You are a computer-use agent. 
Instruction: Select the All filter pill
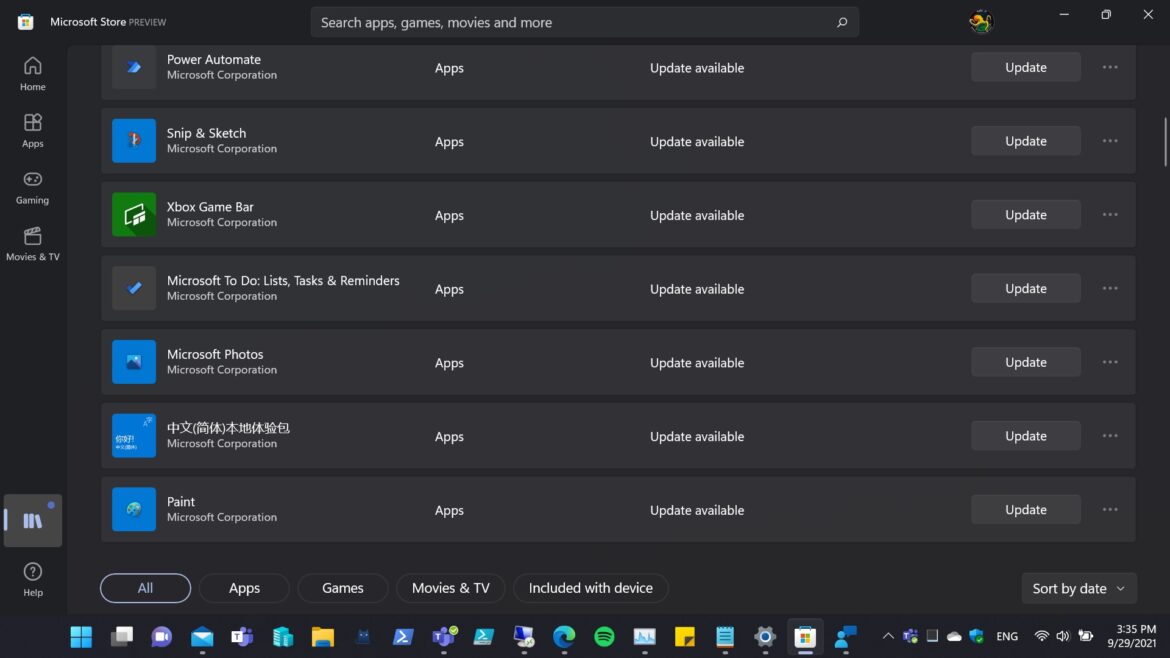145,588
